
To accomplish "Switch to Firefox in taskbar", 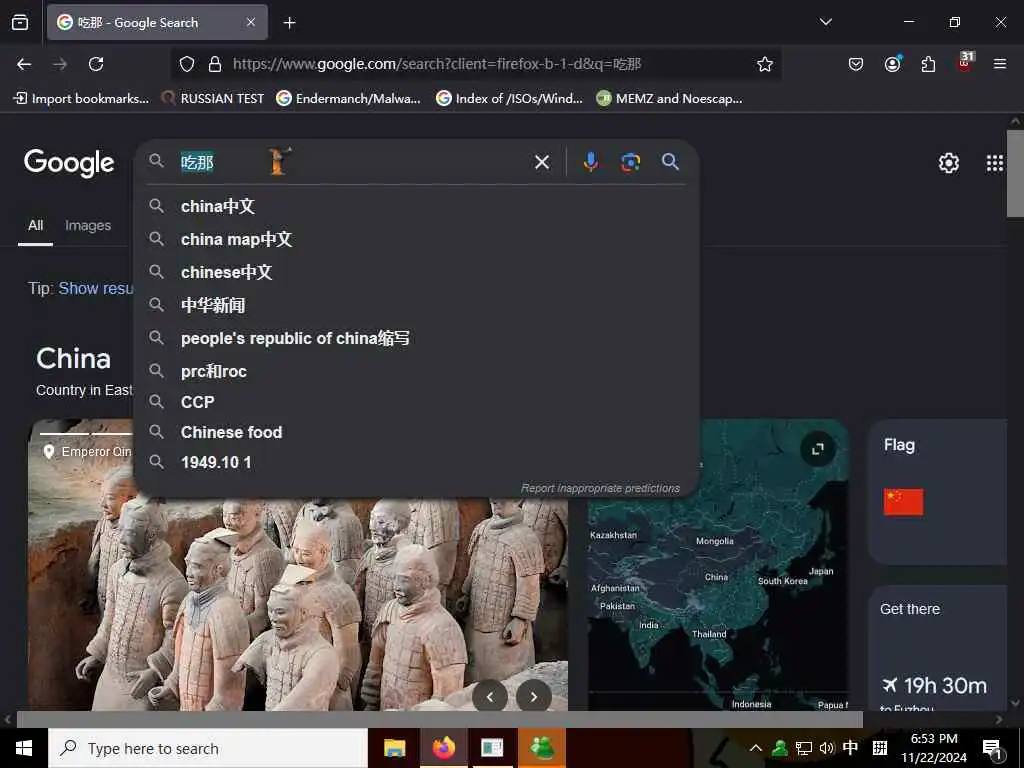I will (443, 748).
